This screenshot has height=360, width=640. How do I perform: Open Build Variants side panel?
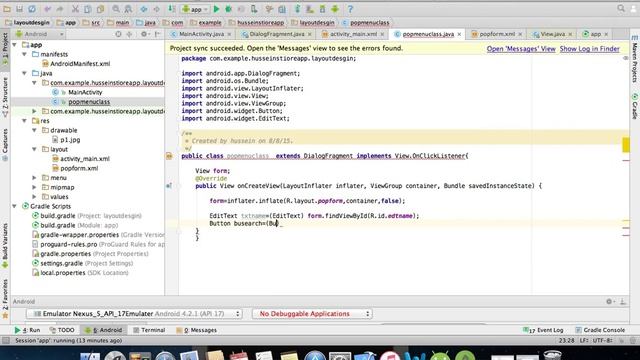pos(5,245)
